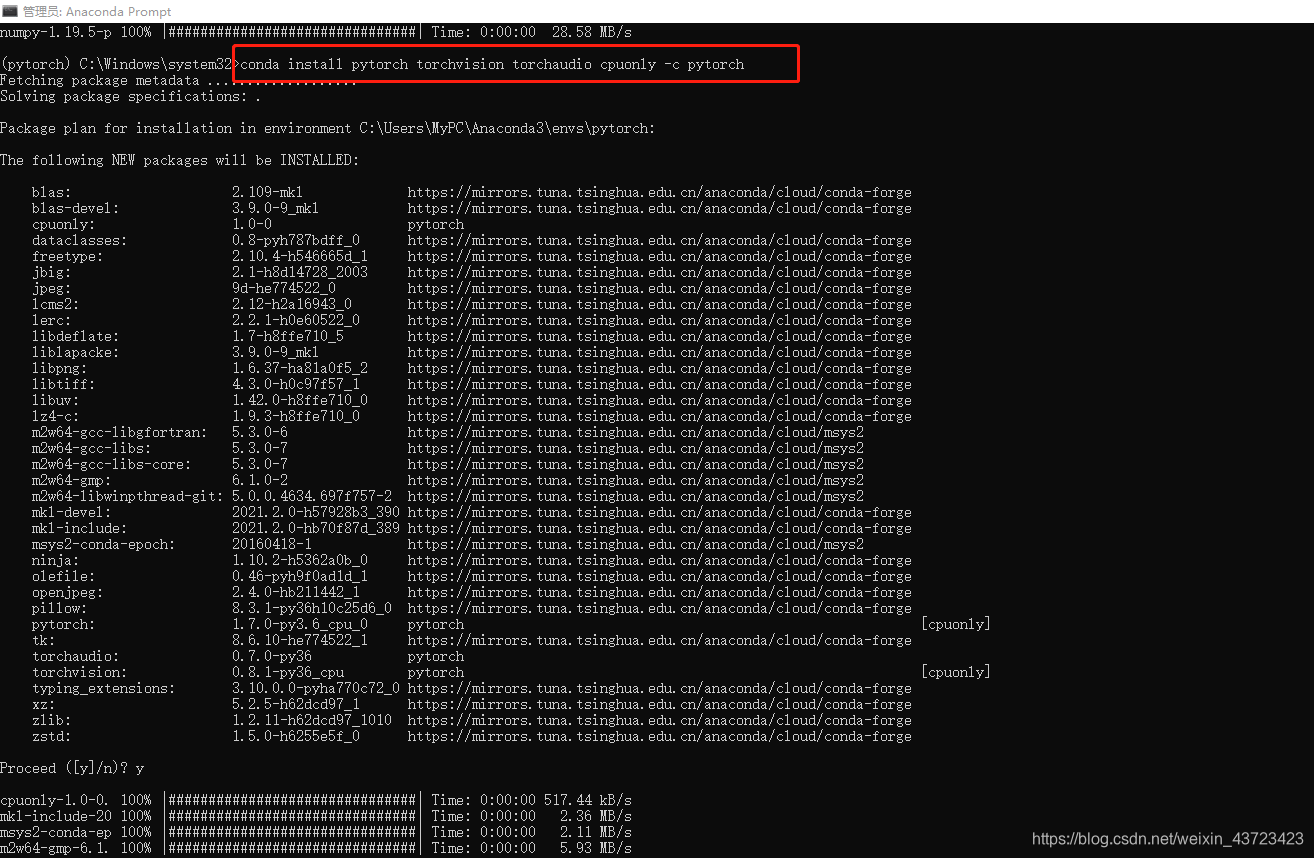The image size is (1314, 858).
Task: Click torchvision version '0.8.1-py36_cpu'
Action: click(288, 672)
